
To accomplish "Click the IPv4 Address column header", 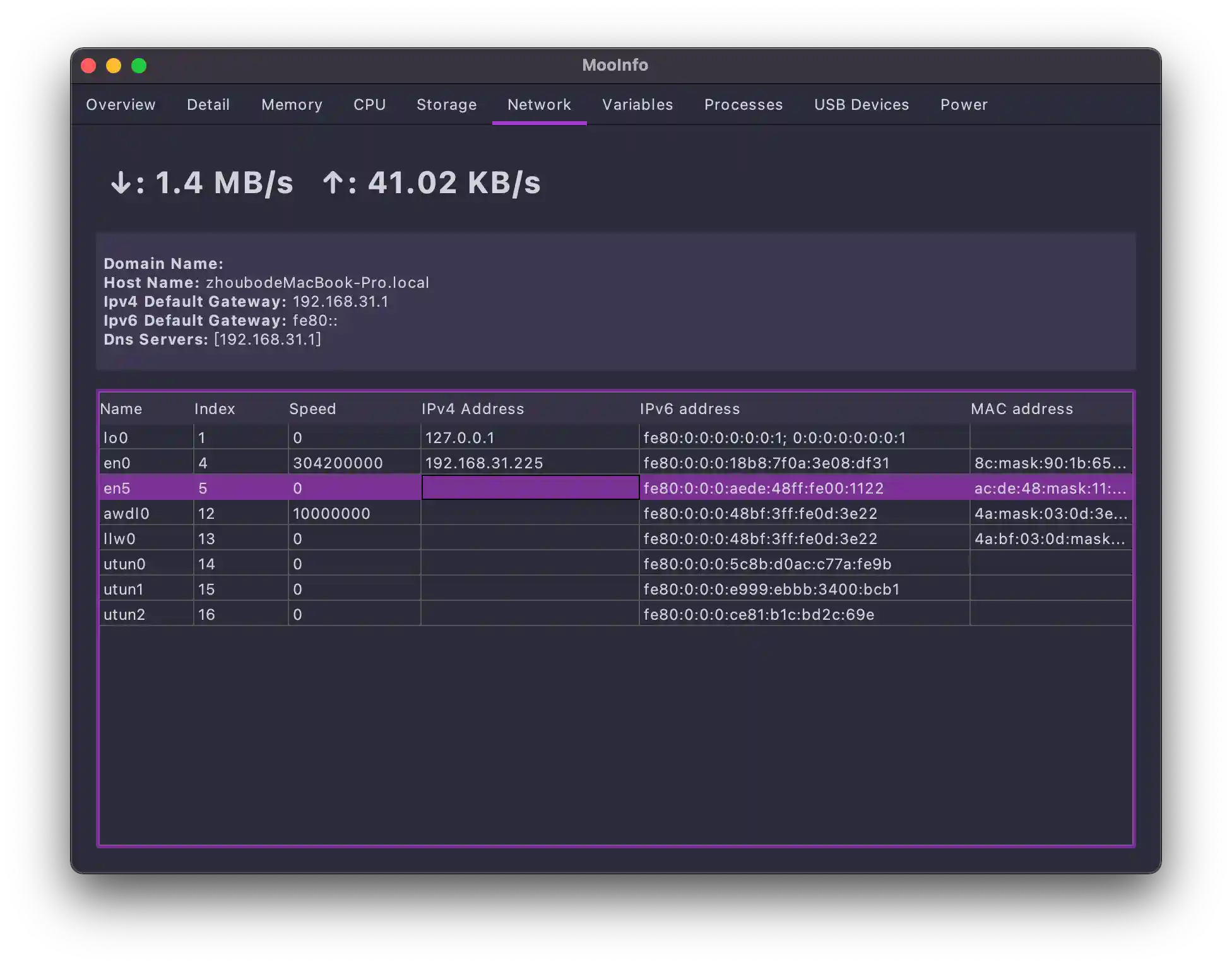I will point(473,408).
